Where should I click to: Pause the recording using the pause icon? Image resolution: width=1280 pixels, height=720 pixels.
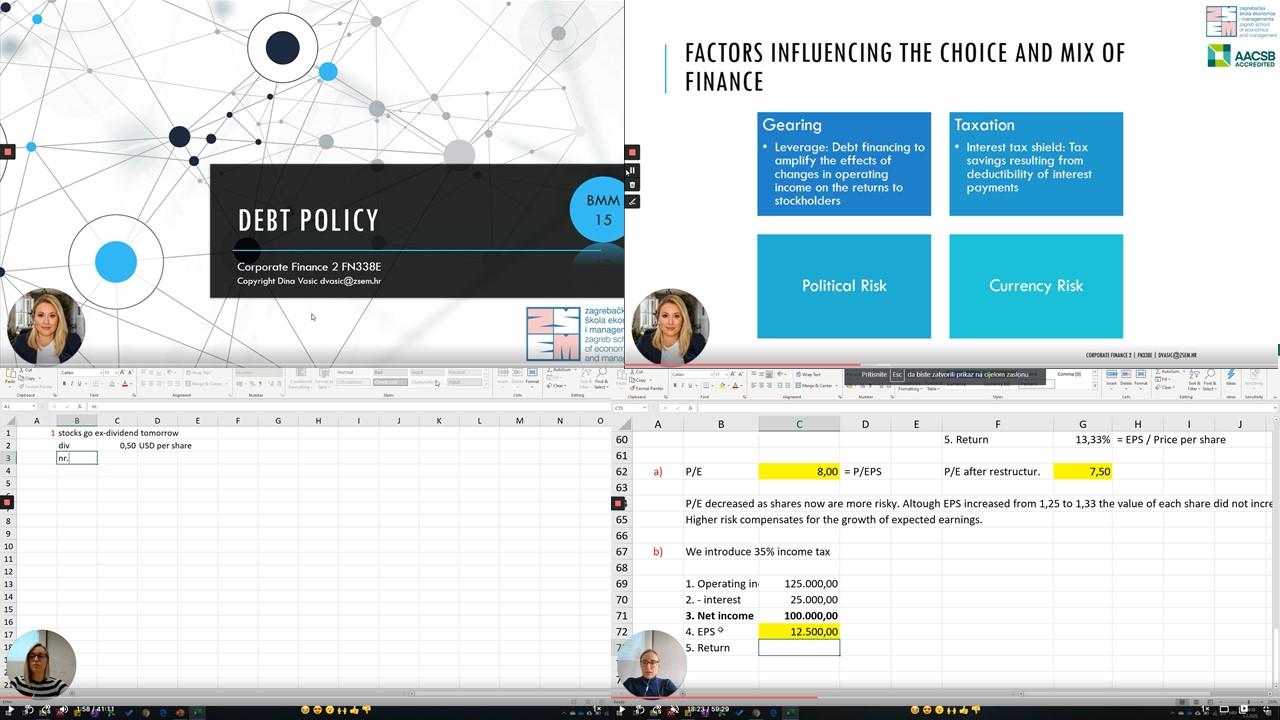click(x=632, y=170)
